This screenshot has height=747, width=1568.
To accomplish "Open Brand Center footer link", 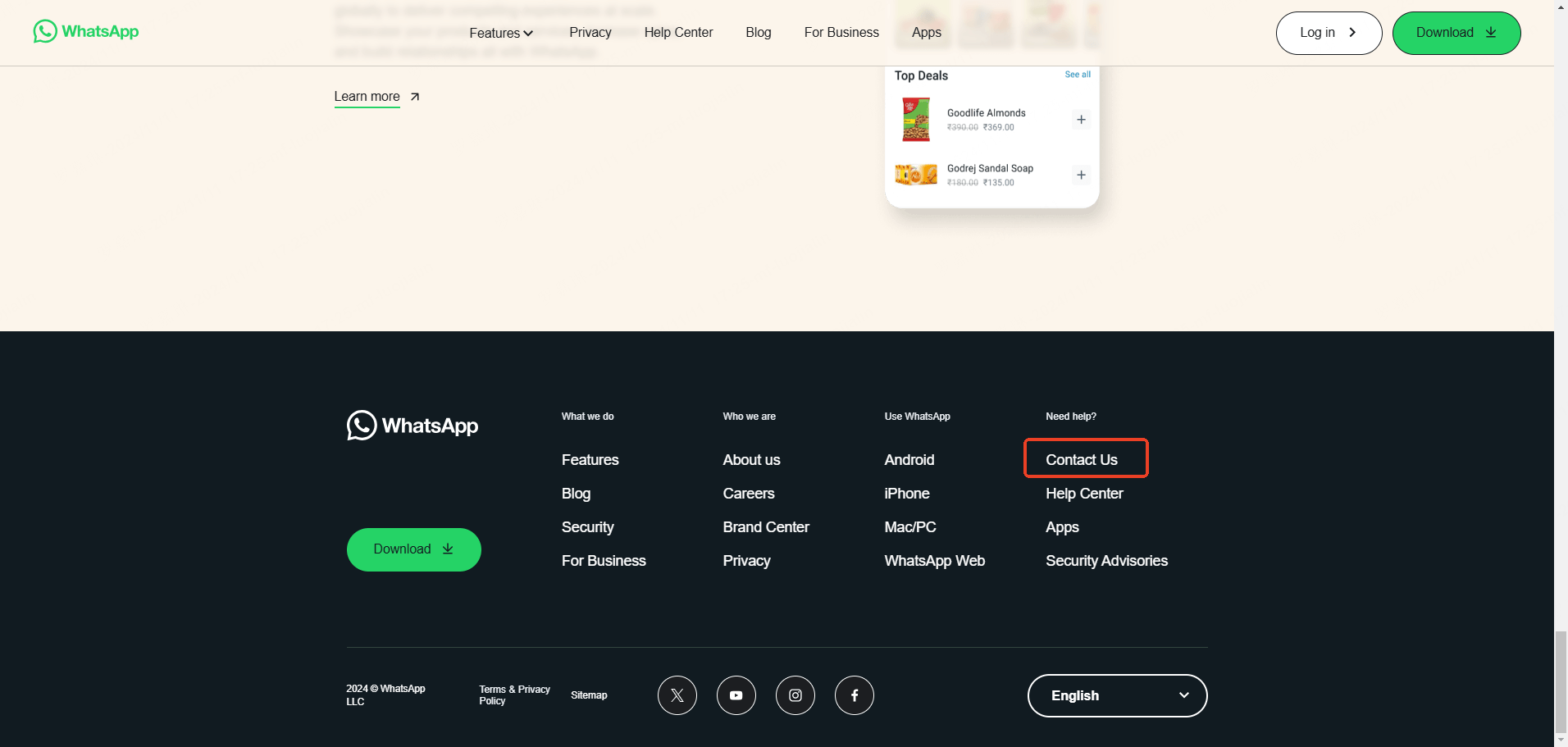I will click(x=766, y=527).
